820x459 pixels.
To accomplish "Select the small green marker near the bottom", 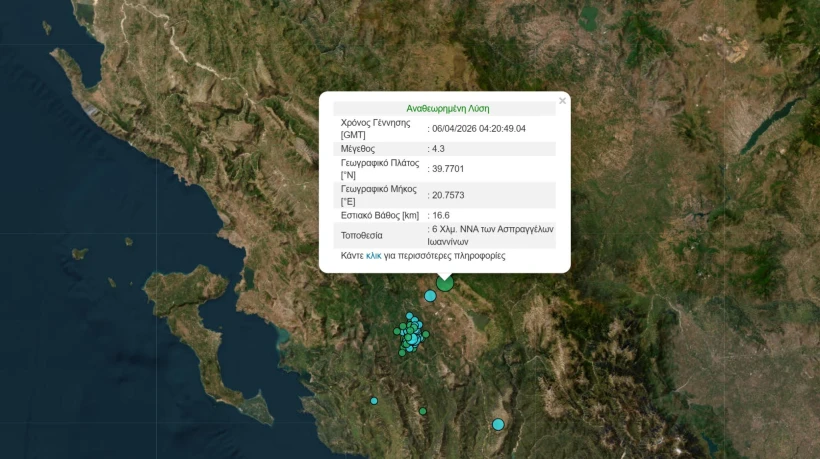I will [x=423, y=411].
